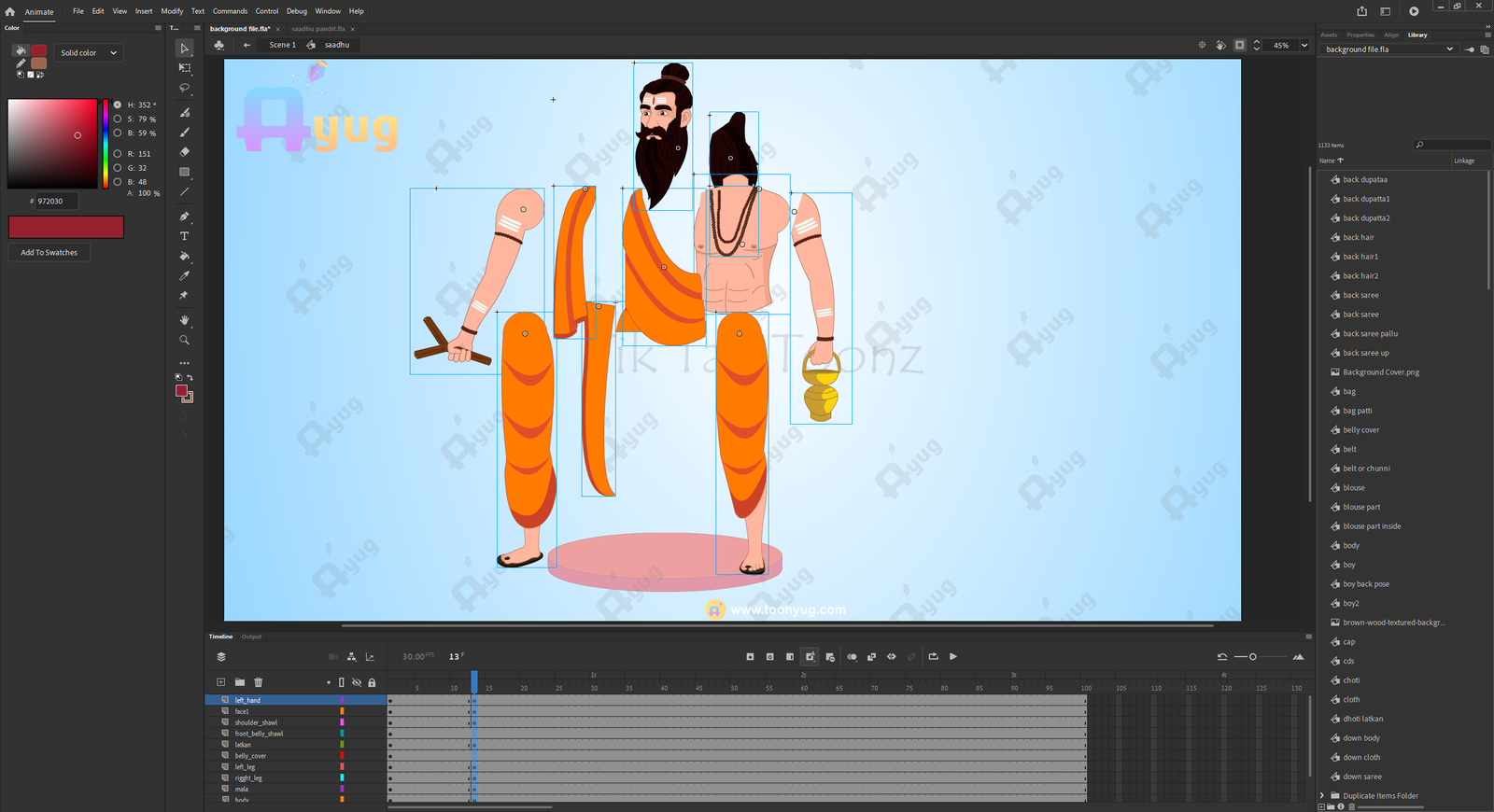Select the Saturation radio button
Screen dimensions: 1494x812
pos(118,119)
